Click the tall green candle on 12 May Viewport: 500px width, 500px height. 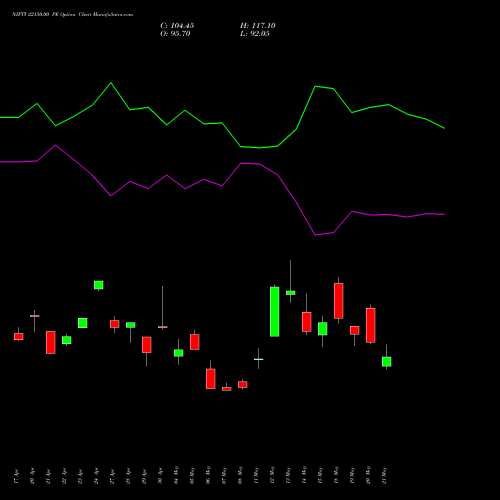275,312
